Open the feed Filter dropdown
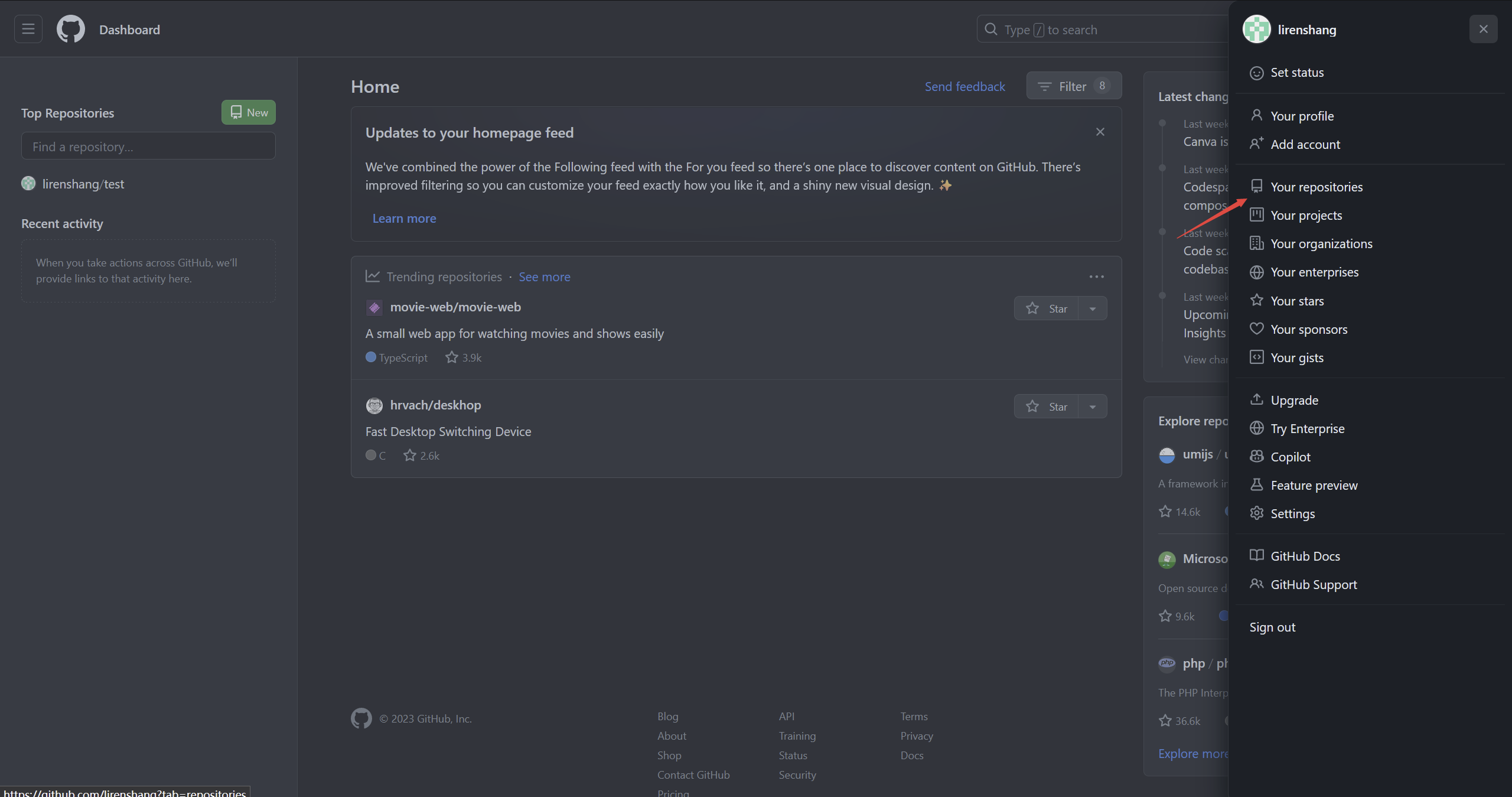 click(x=1074, y=86)
